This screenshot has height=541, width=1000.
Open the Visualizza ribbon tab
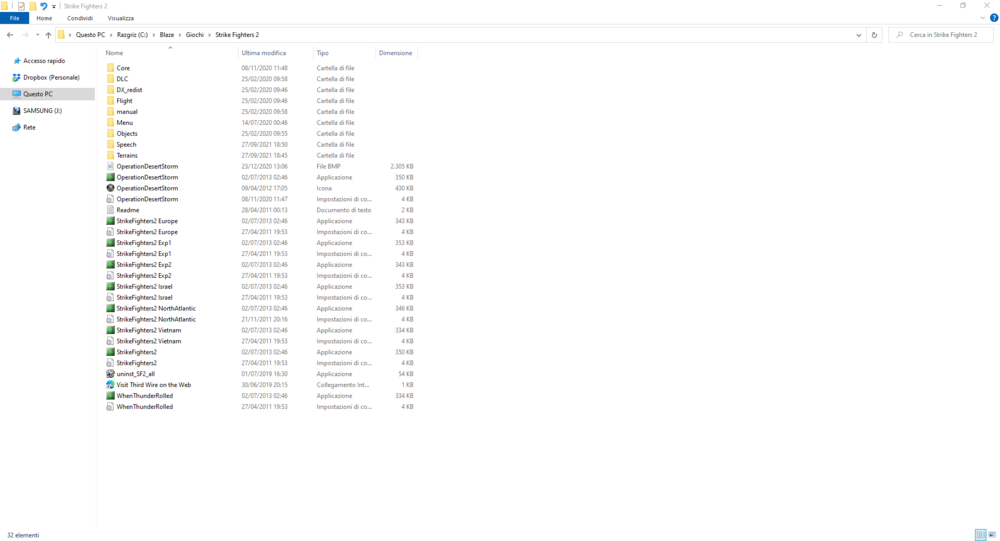(121, 18)
